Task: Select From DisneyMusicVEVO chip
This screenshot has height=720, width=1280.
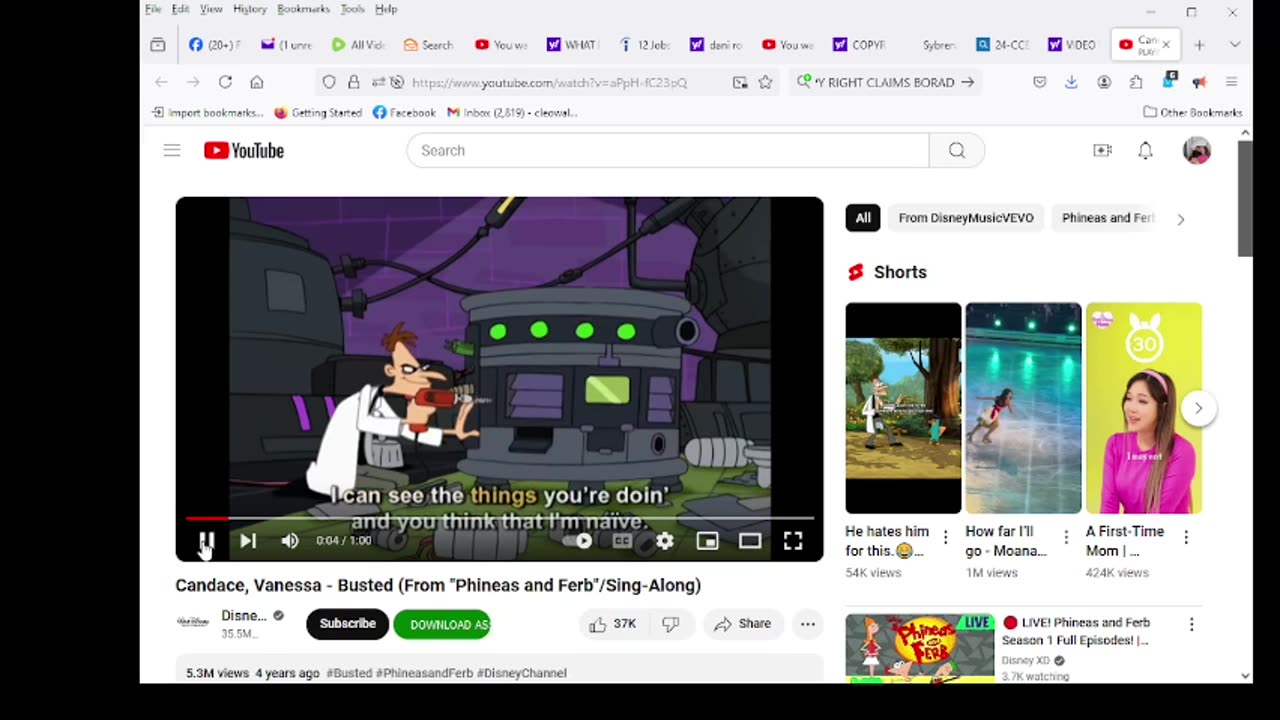Action: (966, 218)
